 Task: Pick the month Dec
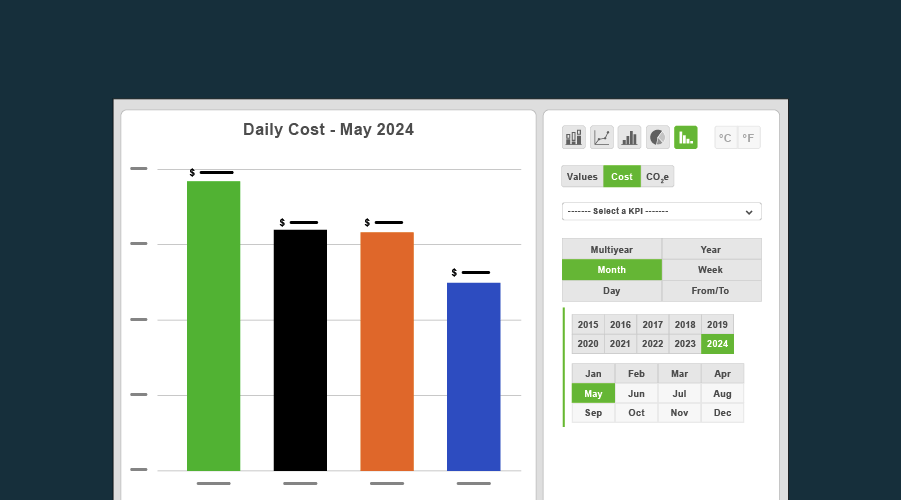click(x=722, y=413)
